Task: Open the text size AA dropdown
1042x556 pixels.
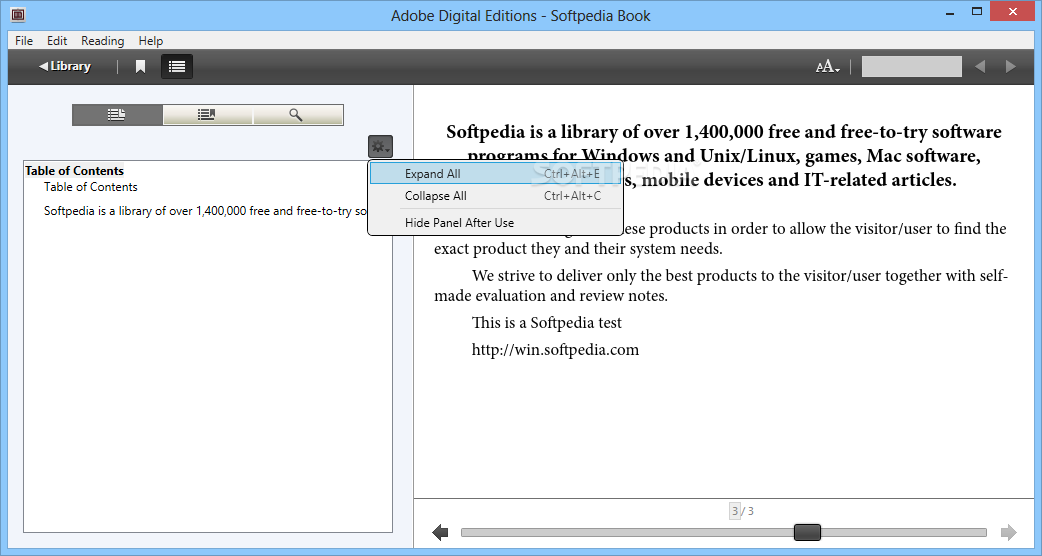Action: click(827, 66)
